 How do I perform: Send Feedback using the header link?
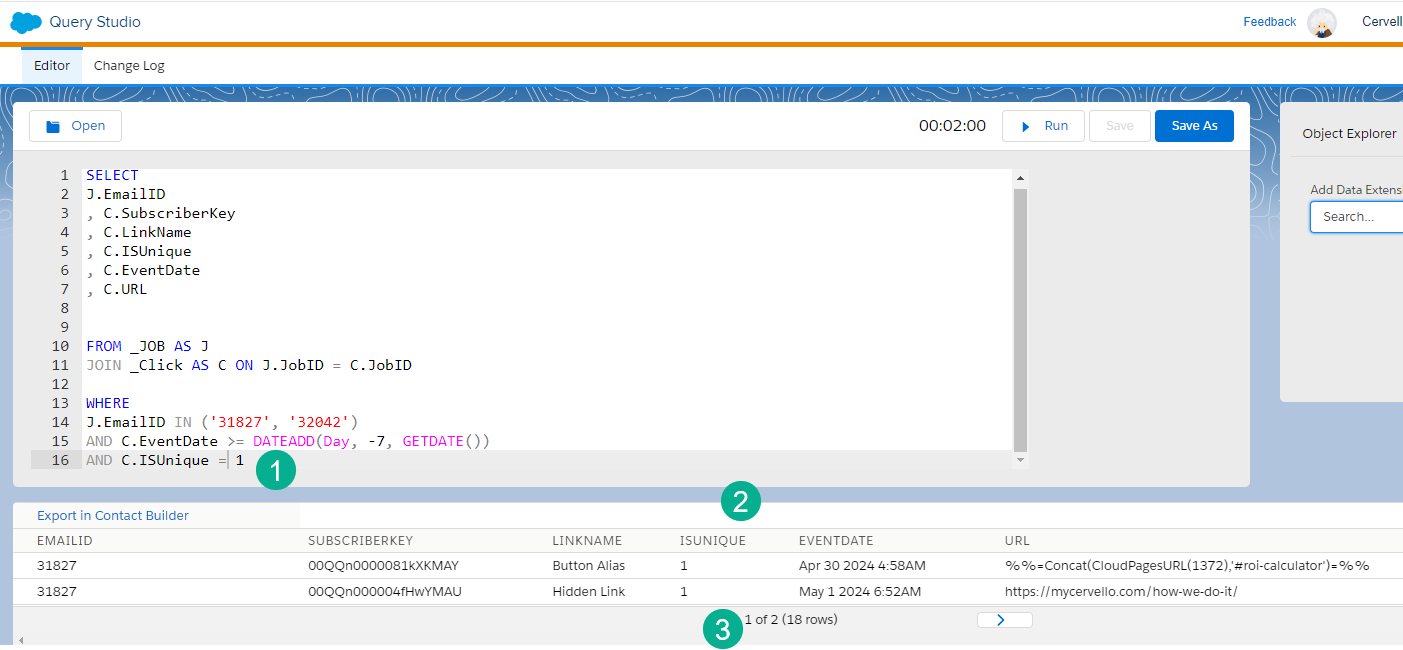click(x=1269, y=21)
